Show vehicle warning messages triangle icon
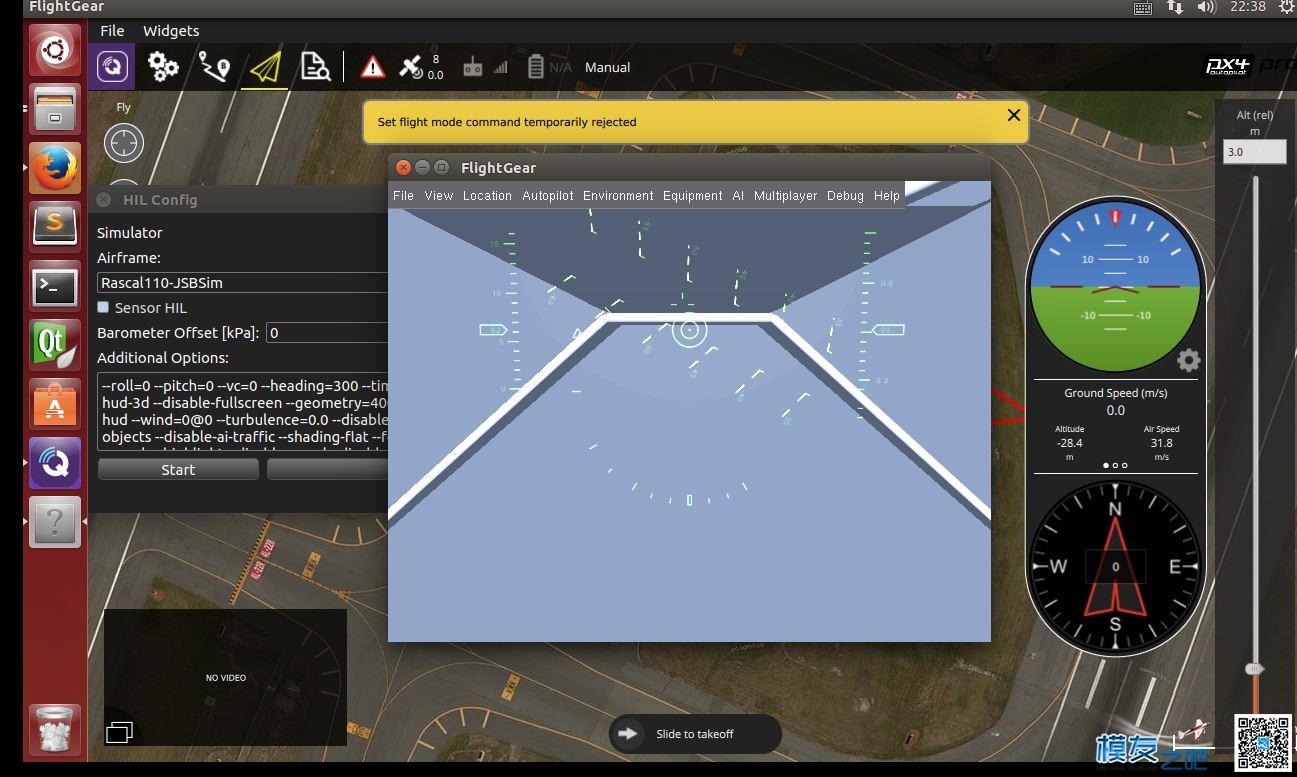The image size is (1297, 777). [373, 67]
